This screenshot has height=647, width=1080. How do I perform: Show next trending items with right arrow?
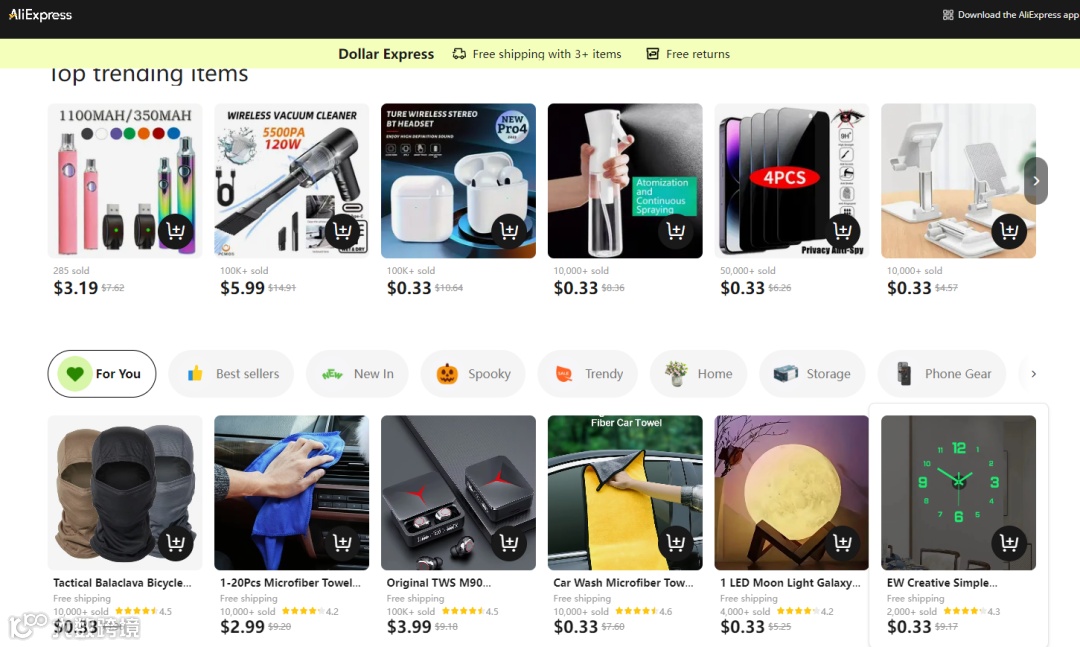click(1035, 181)
